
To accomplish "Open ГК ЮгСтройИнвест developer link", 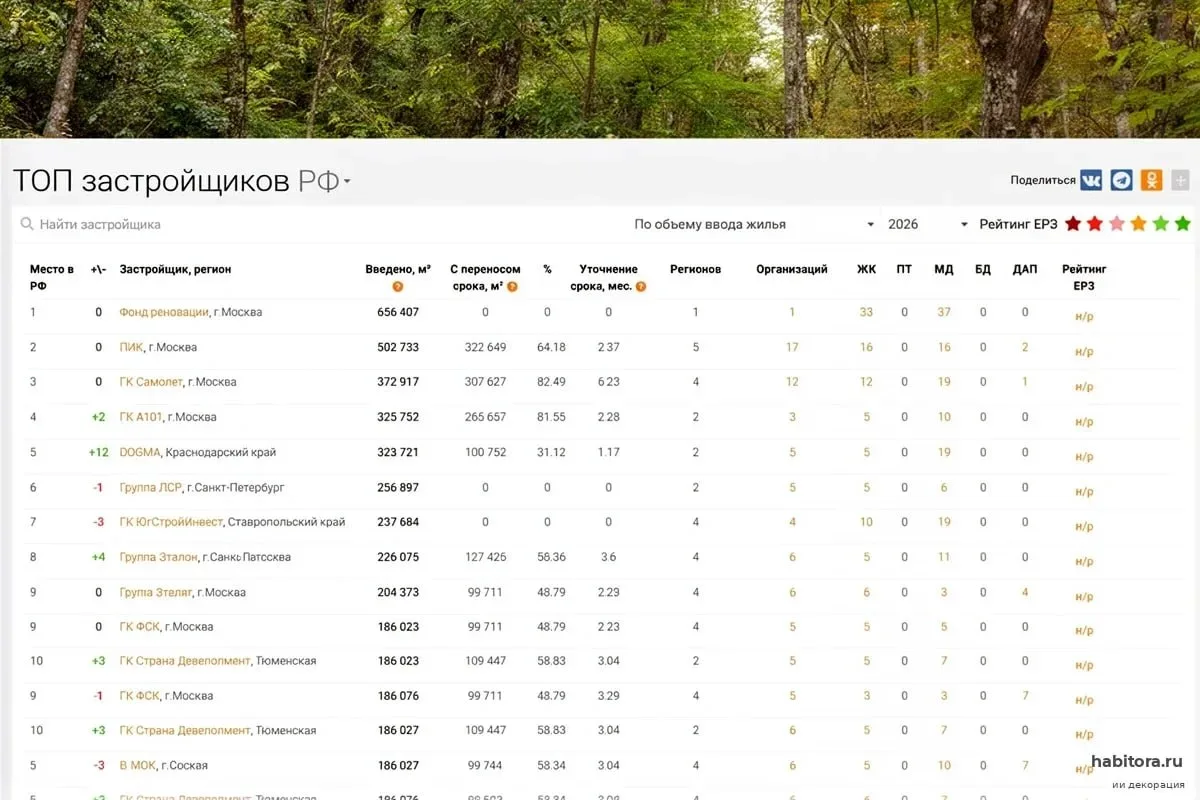I will coord(171,522).
